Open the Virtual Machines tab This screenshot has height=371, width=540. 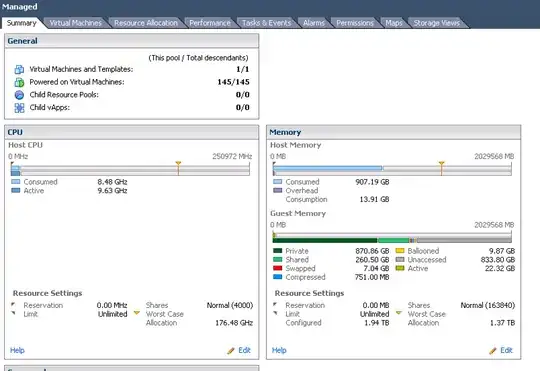pos(75,23)
